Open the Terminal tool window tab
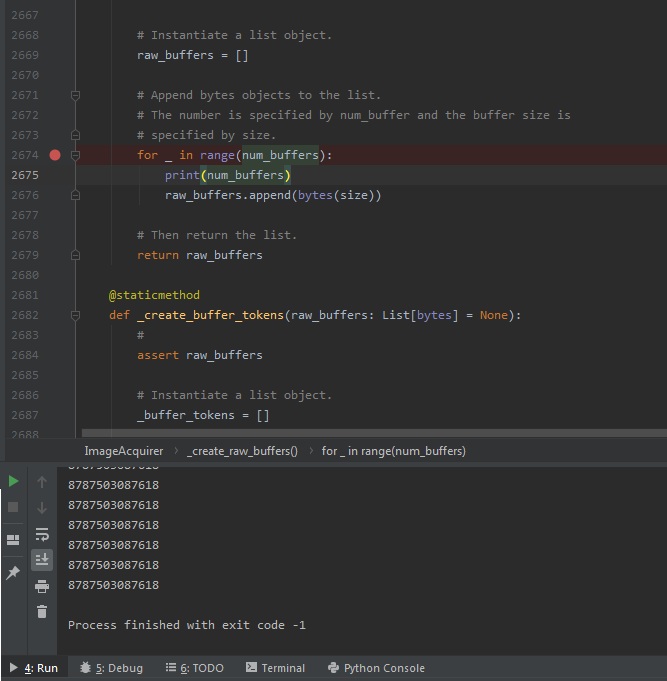 pyautogui.click(x=275, y=668)
